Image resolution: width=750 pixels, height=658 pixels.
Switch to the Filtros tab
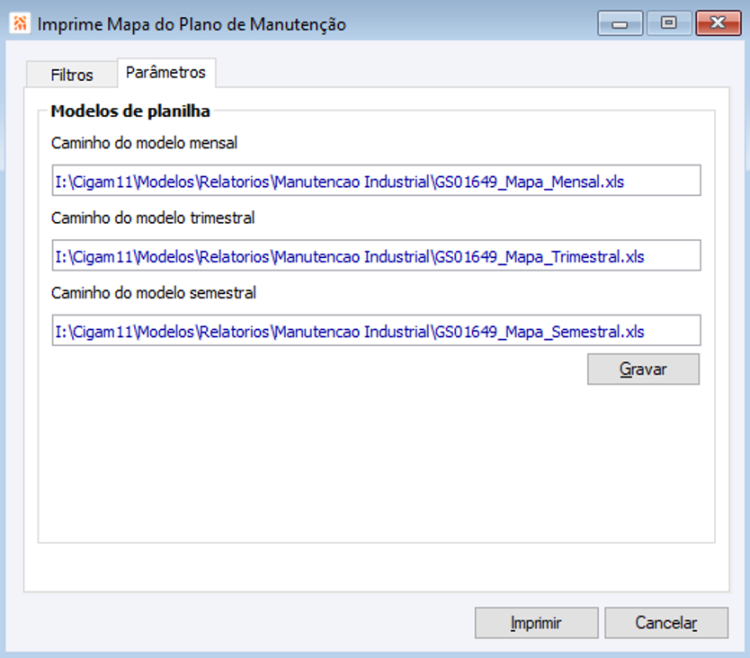pyautogui.click(x=72, y=75)
